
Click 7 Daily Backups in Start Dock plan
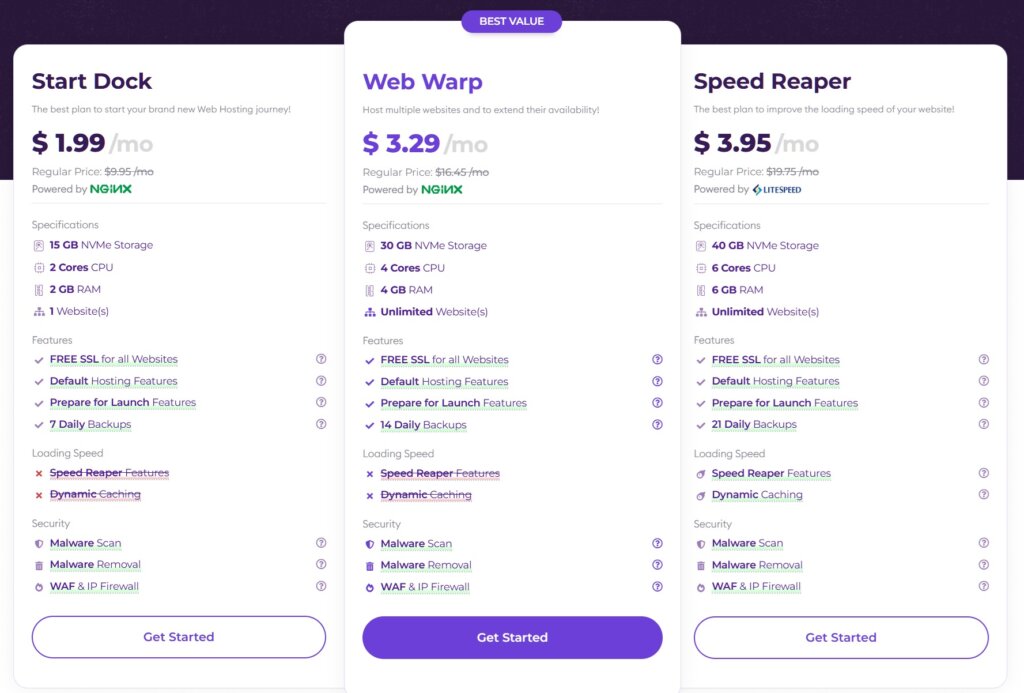(x=90, y=425)
